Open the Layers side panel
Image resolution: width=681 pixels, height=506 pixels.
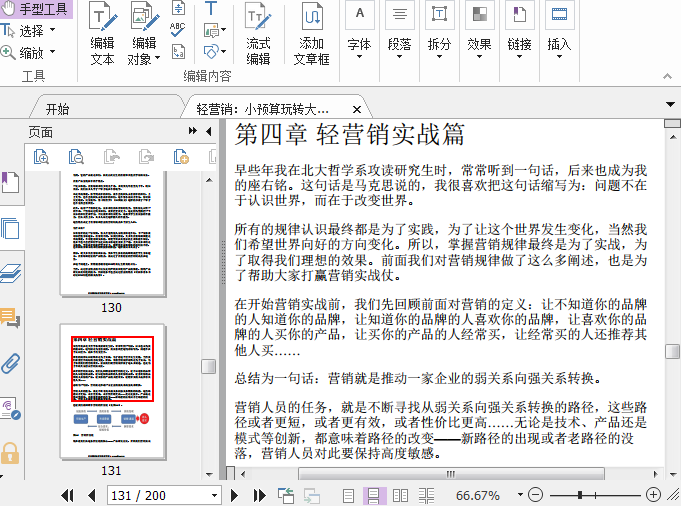pos(10,274)
